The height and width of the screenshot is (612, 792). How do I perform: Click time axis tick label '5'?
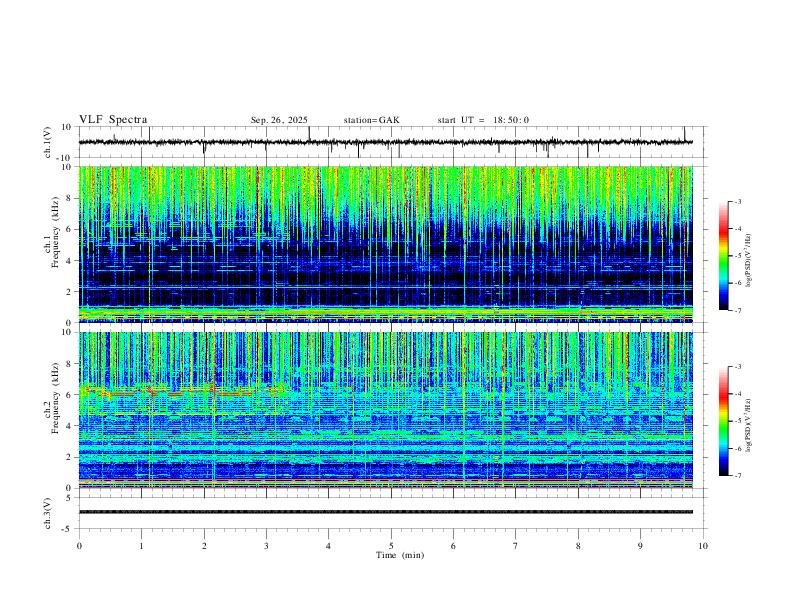(x=391, y=546)
